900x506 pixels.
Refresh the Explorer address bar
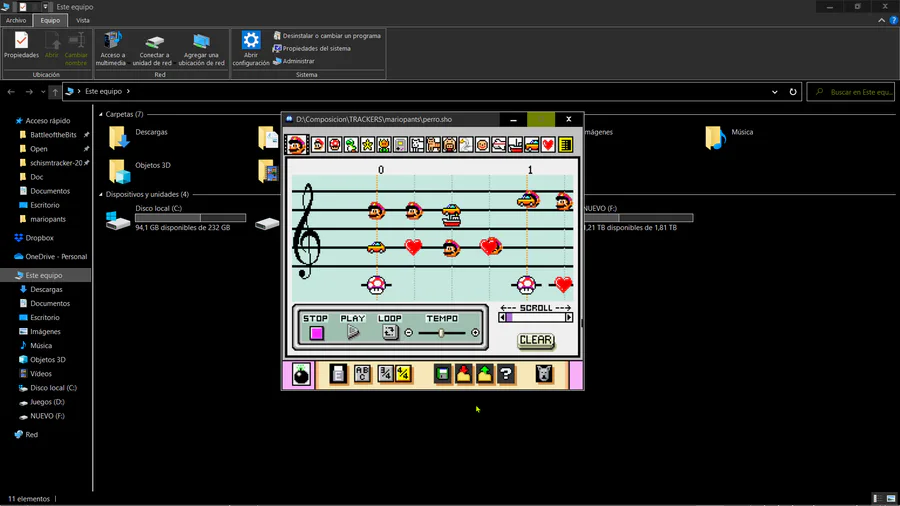[x=793, y=92]
